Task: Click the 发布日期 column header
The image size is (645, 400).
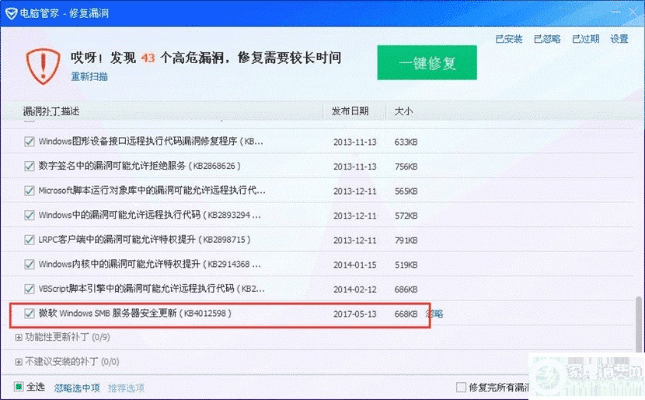Action: (350, 111)
